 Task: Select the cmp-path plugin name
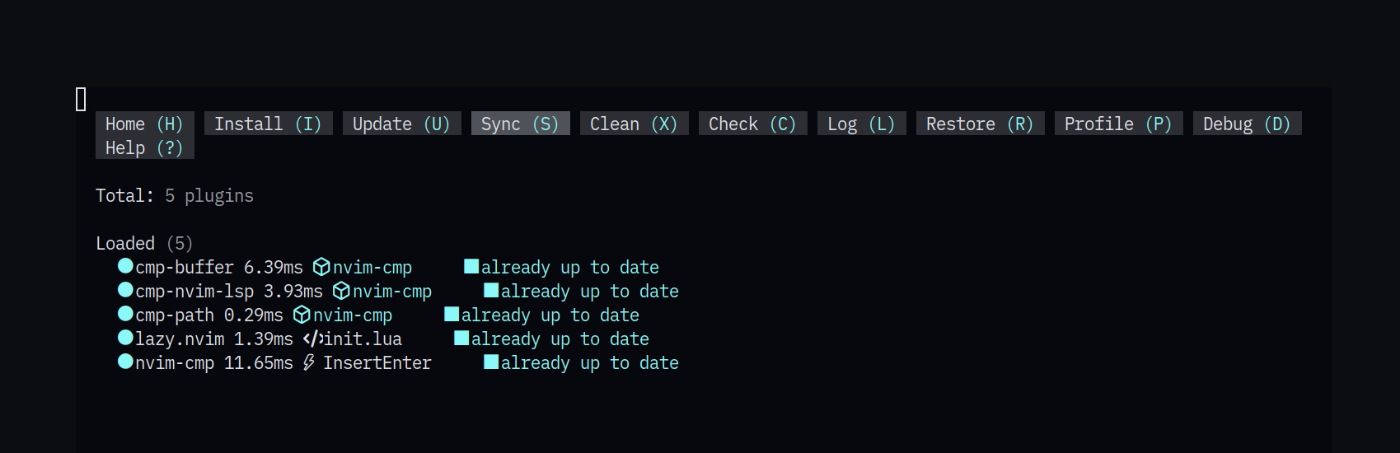174,315
